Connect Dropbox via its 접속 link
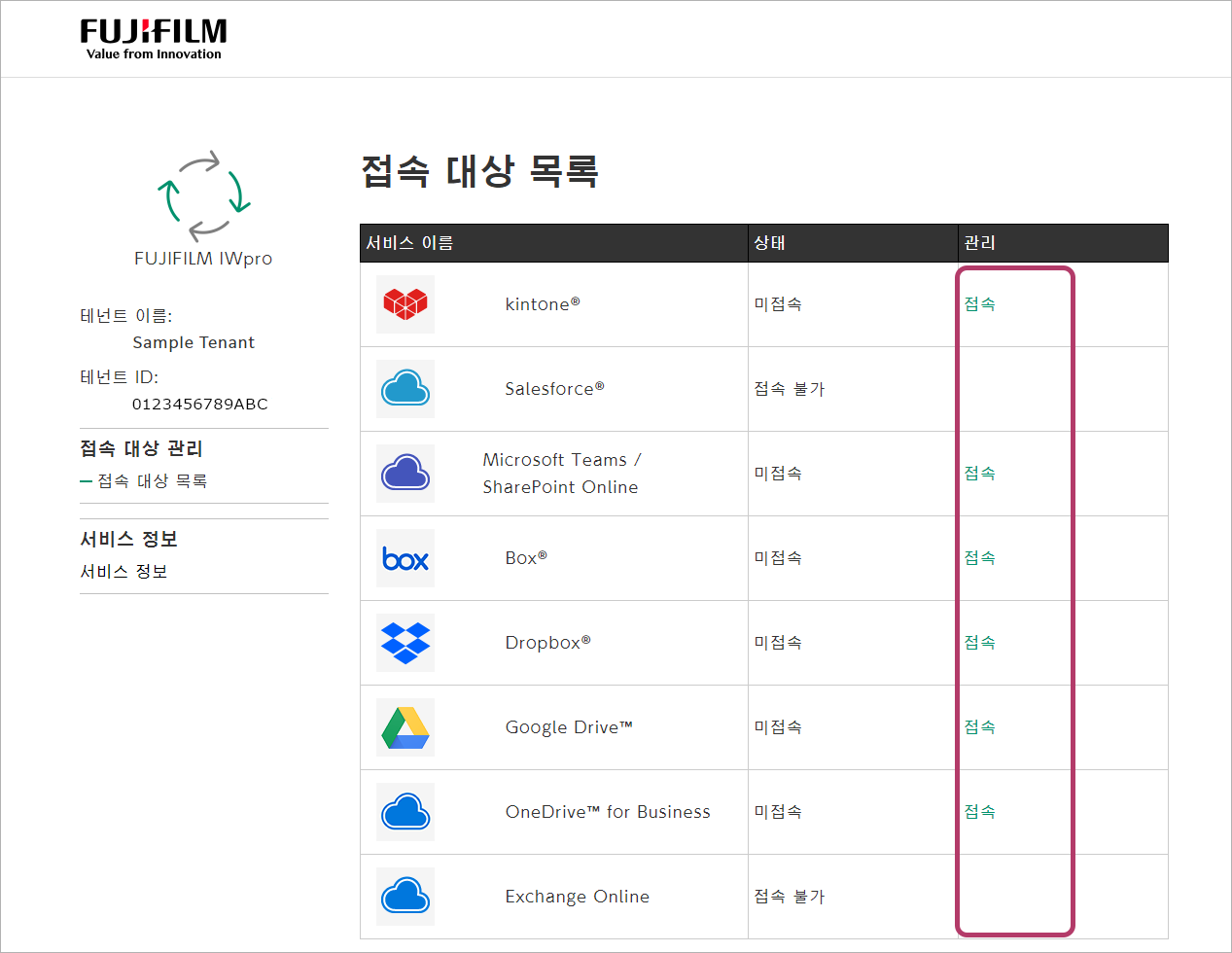This screenshot has width=1232, height=953. click(979, 643)
